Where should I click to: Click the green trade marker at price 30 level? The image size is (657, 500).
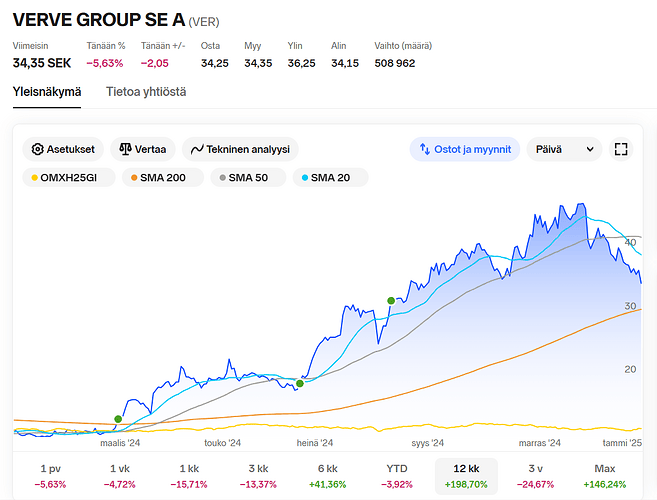391,301
